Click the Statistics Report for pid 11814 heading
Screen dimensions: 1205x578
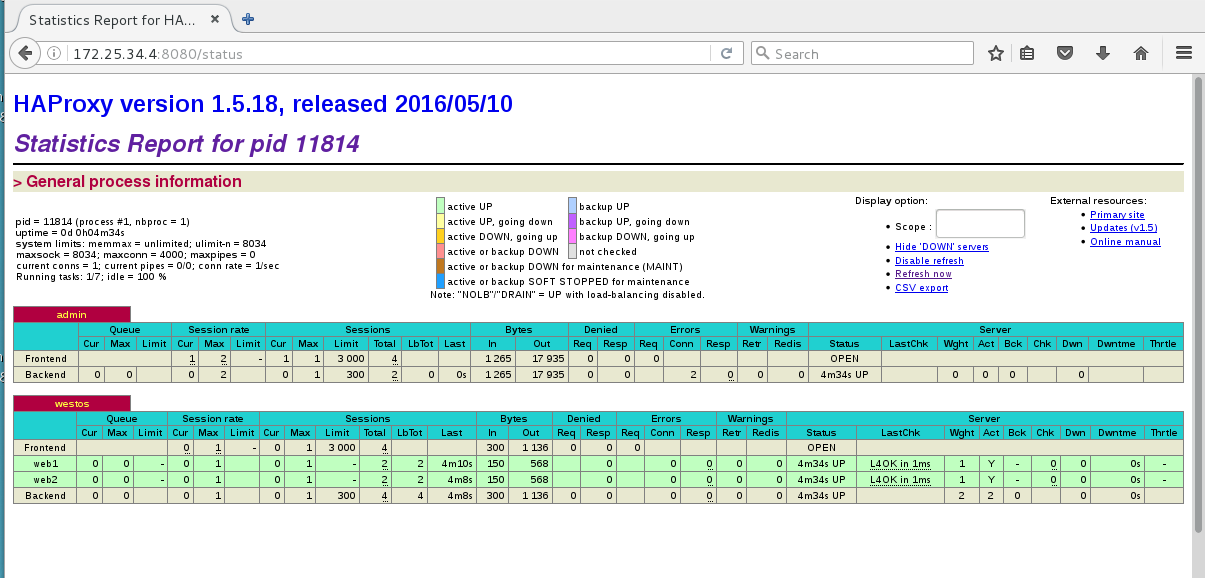point(186,144)
